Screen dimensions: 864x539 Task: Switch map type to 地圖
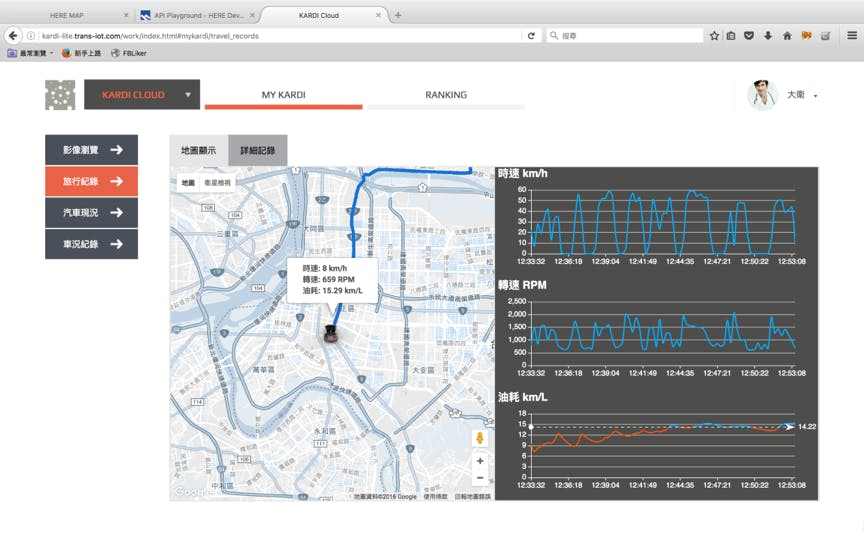(x=188, y=182)
